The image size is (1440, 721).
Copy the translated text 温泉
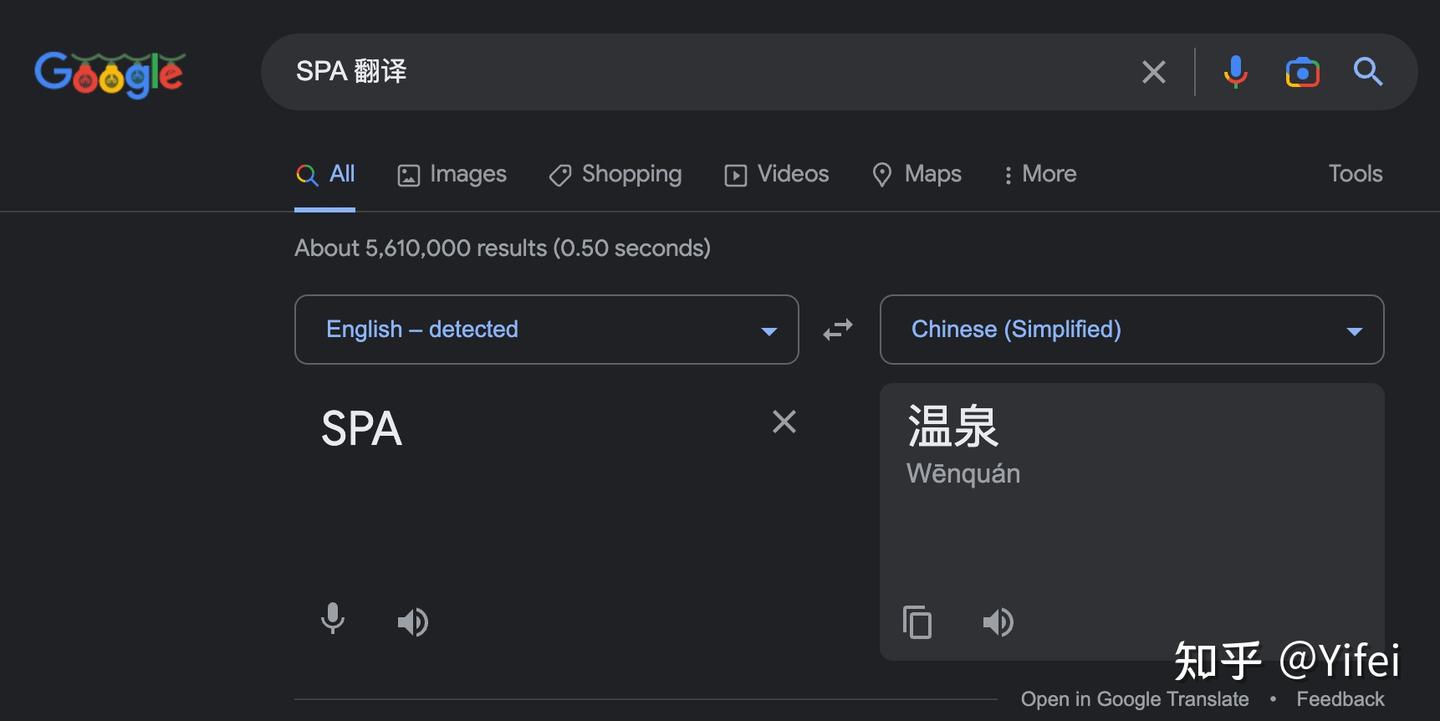coord(917,621)
